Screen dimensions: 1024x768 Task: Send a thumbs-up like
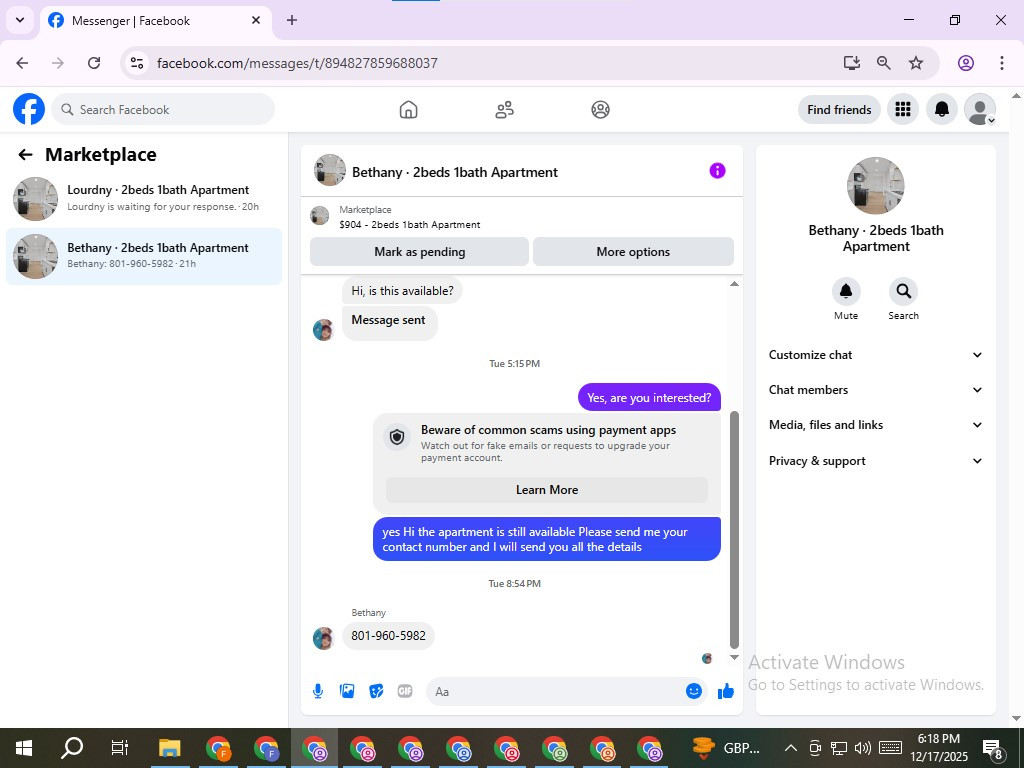pyautogui.click(x=726, y=691)
